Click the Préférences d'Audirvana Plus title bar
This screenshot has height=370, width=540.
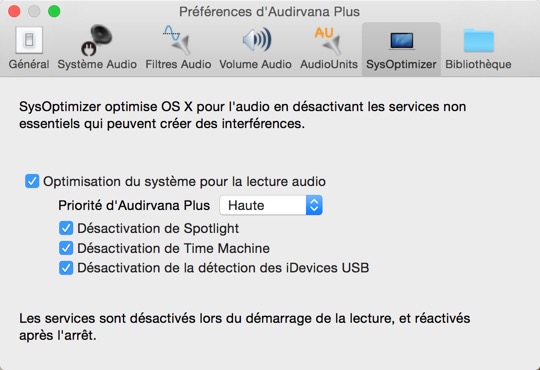[269, 12]
